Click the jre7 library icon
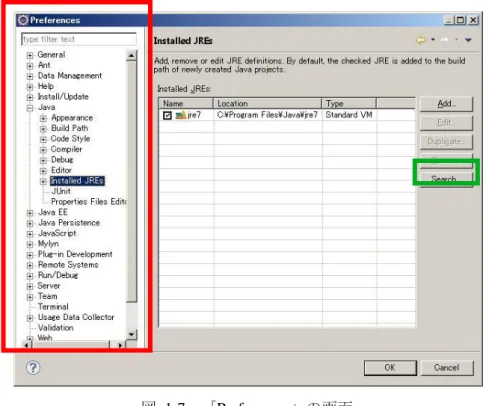Screen dimensions: 486x406 [180, 115]
